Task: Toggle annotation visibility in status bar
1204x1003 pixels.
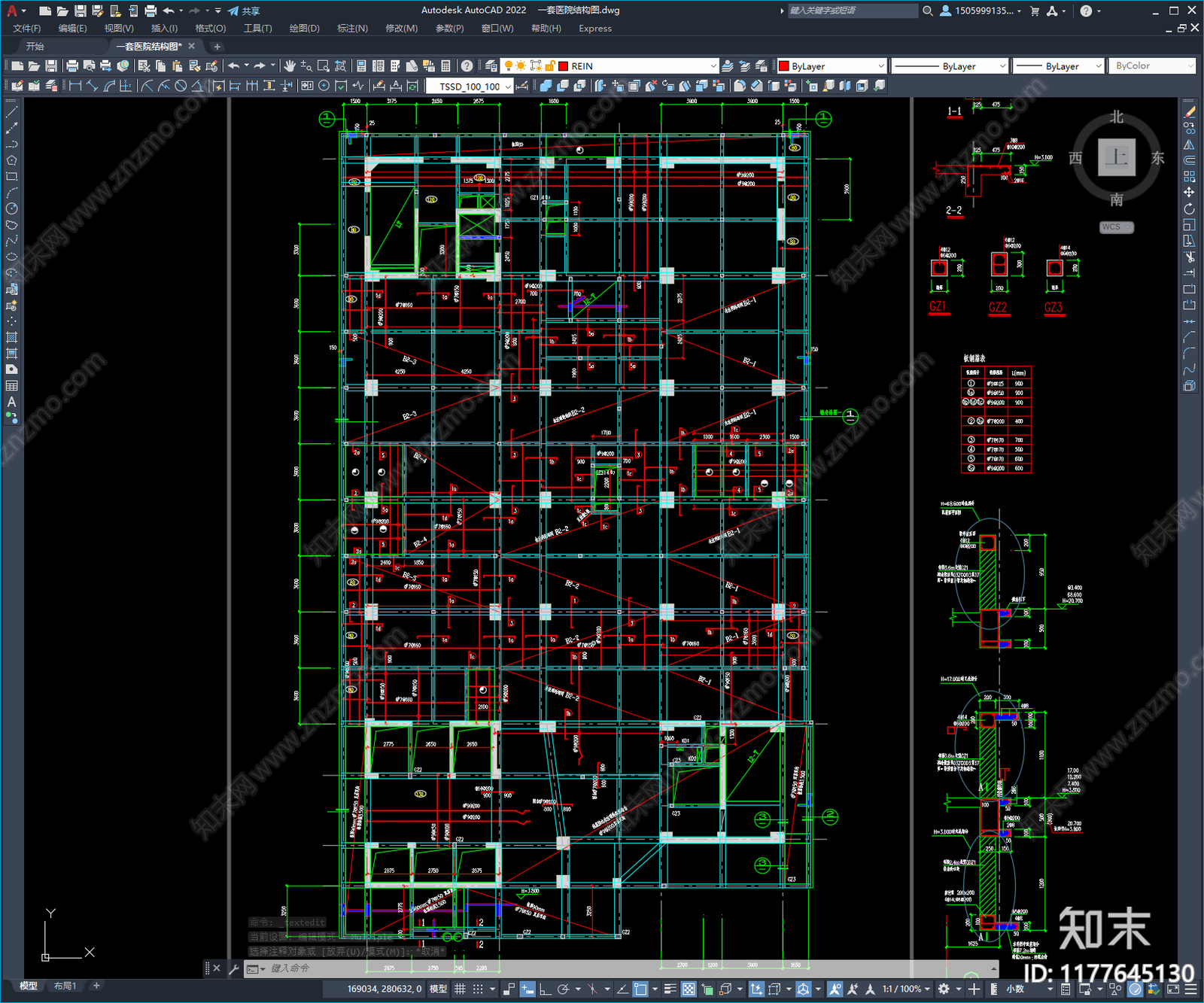Action: pyautogui.click(x=835, y=989)
